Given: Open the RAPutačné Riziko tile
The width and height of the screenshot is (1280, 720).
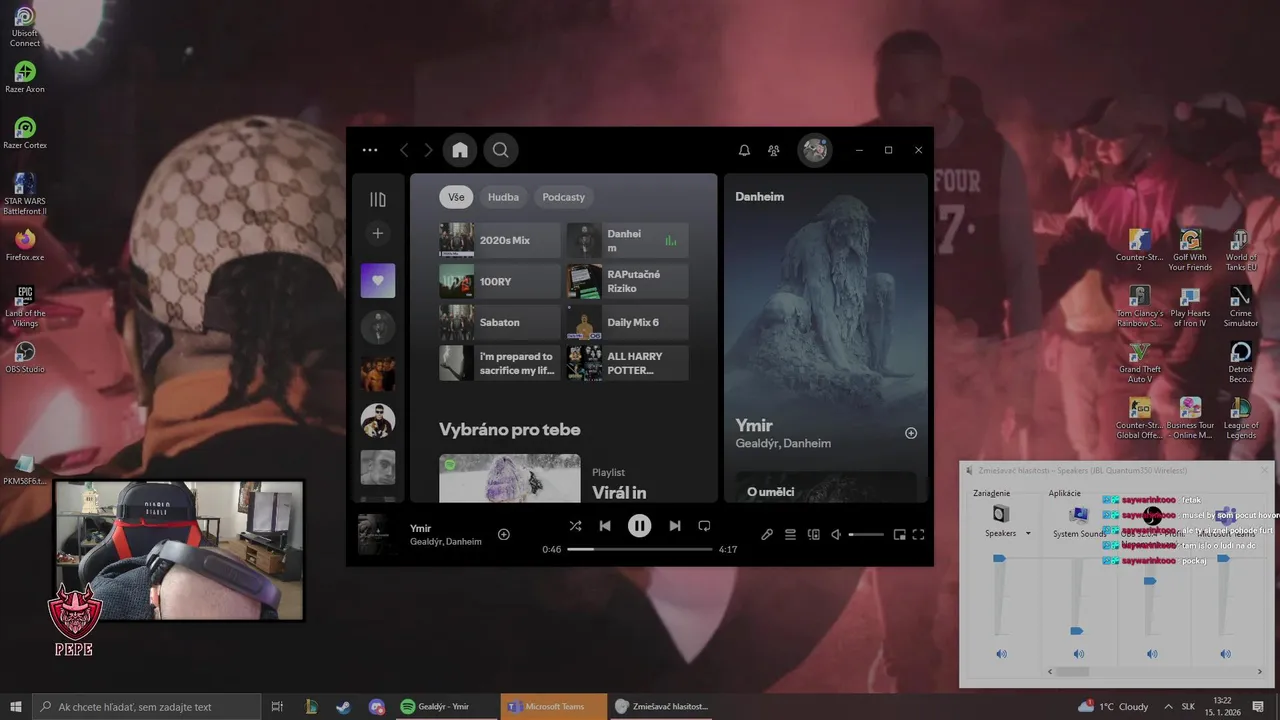Looking at the screenshot, I should 627,282.
